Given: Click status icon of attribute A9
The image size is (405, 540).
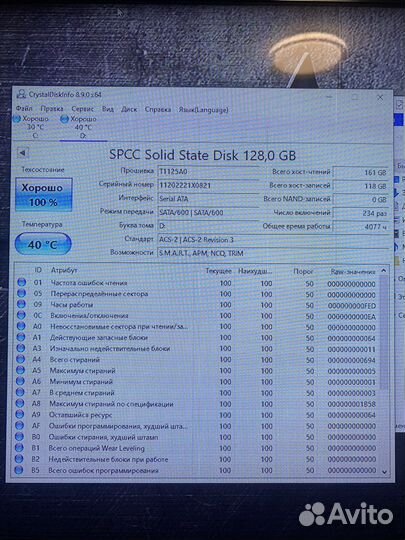Looking at the screenshot, I should tap(20, 414).
